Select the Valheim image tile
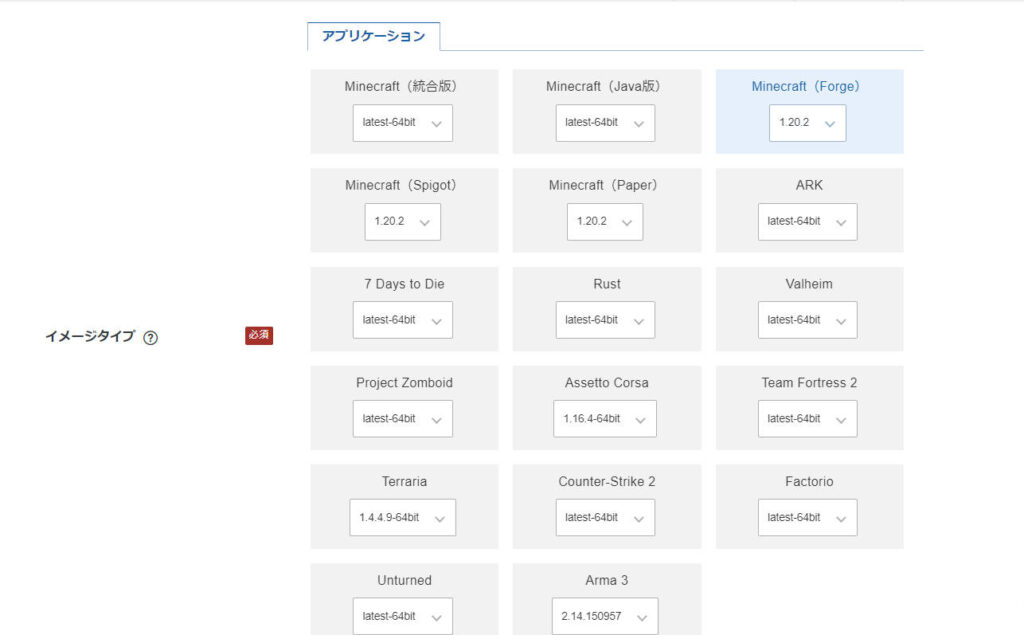1024x635 pixels. coord(809,284)
